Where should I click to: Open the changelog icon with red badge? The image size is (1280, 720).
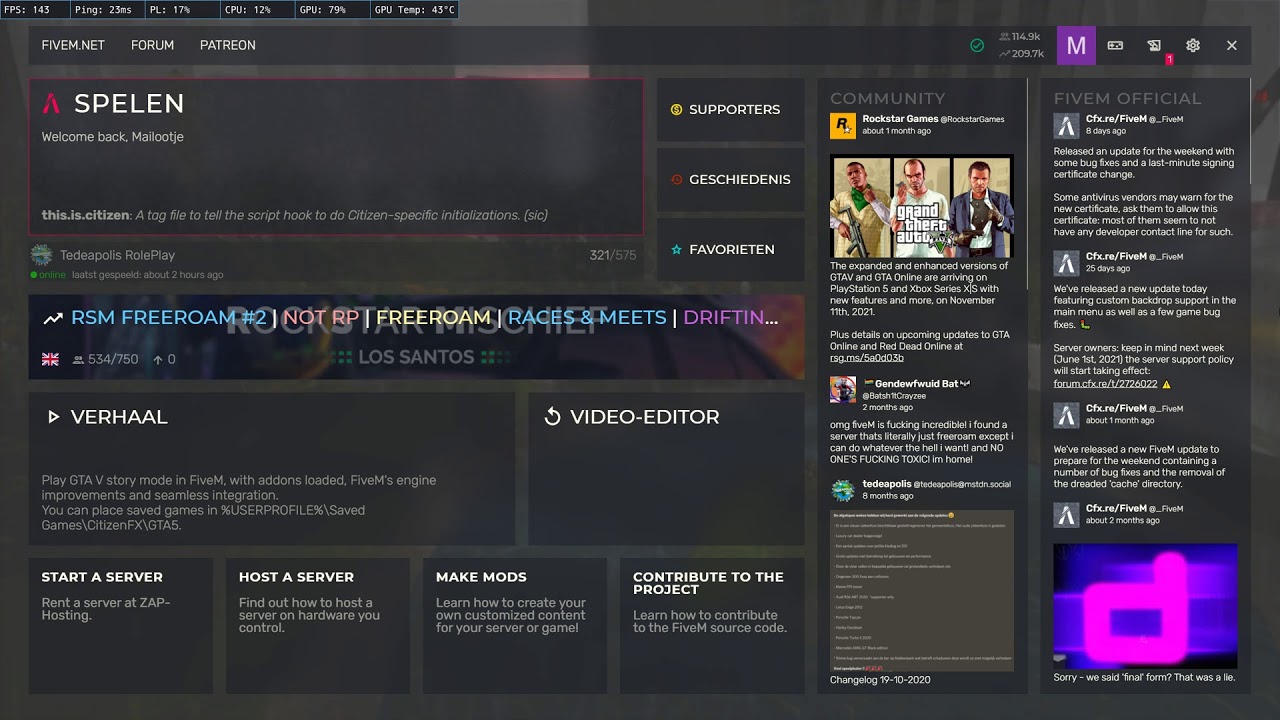(1154, 45)
